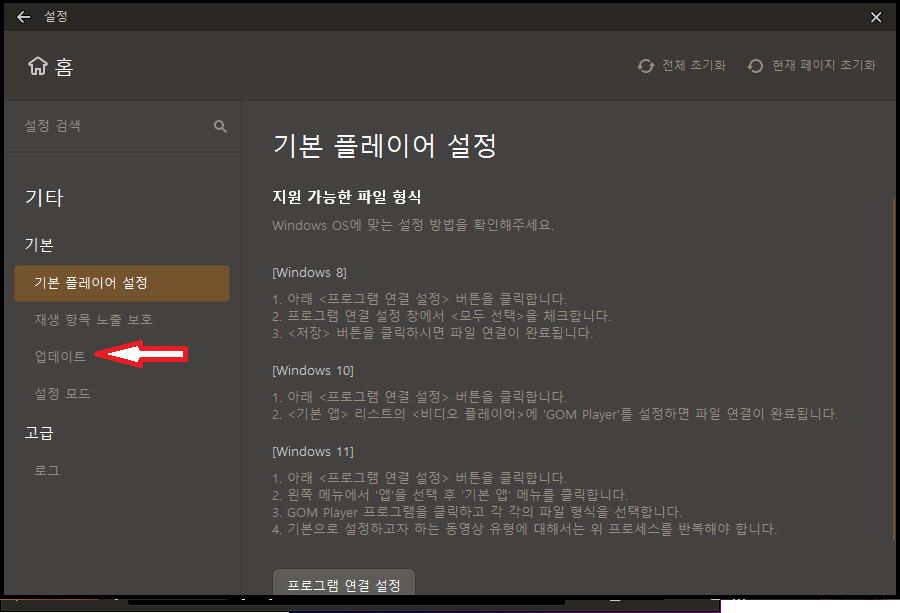Viewport: 900px width, 613px height.
Task: Click the [Windows 10] label
Action: click(313, 371)
